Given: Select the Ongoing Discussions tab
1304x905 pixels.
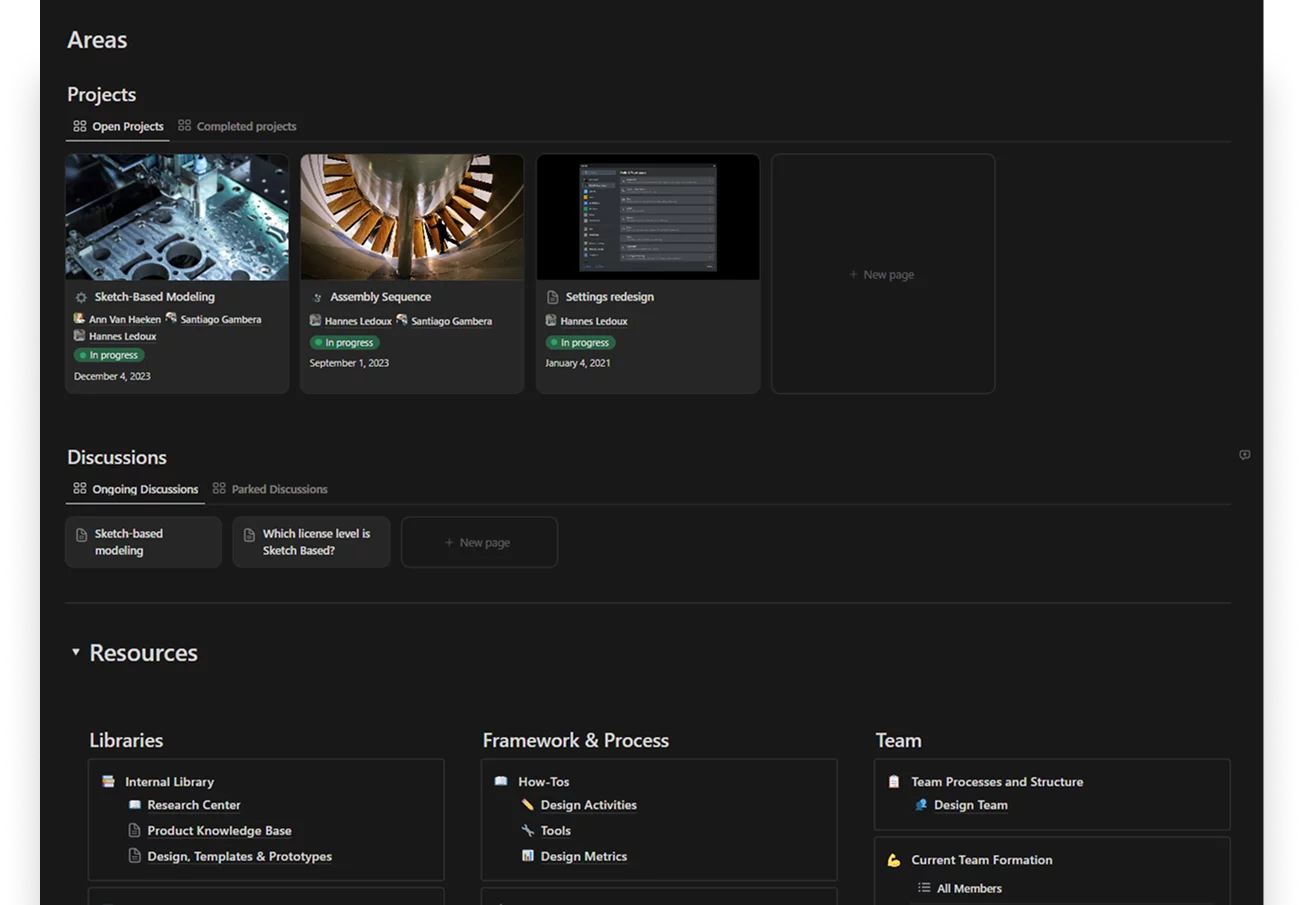Looking at the screenshot, I should 135,489.
